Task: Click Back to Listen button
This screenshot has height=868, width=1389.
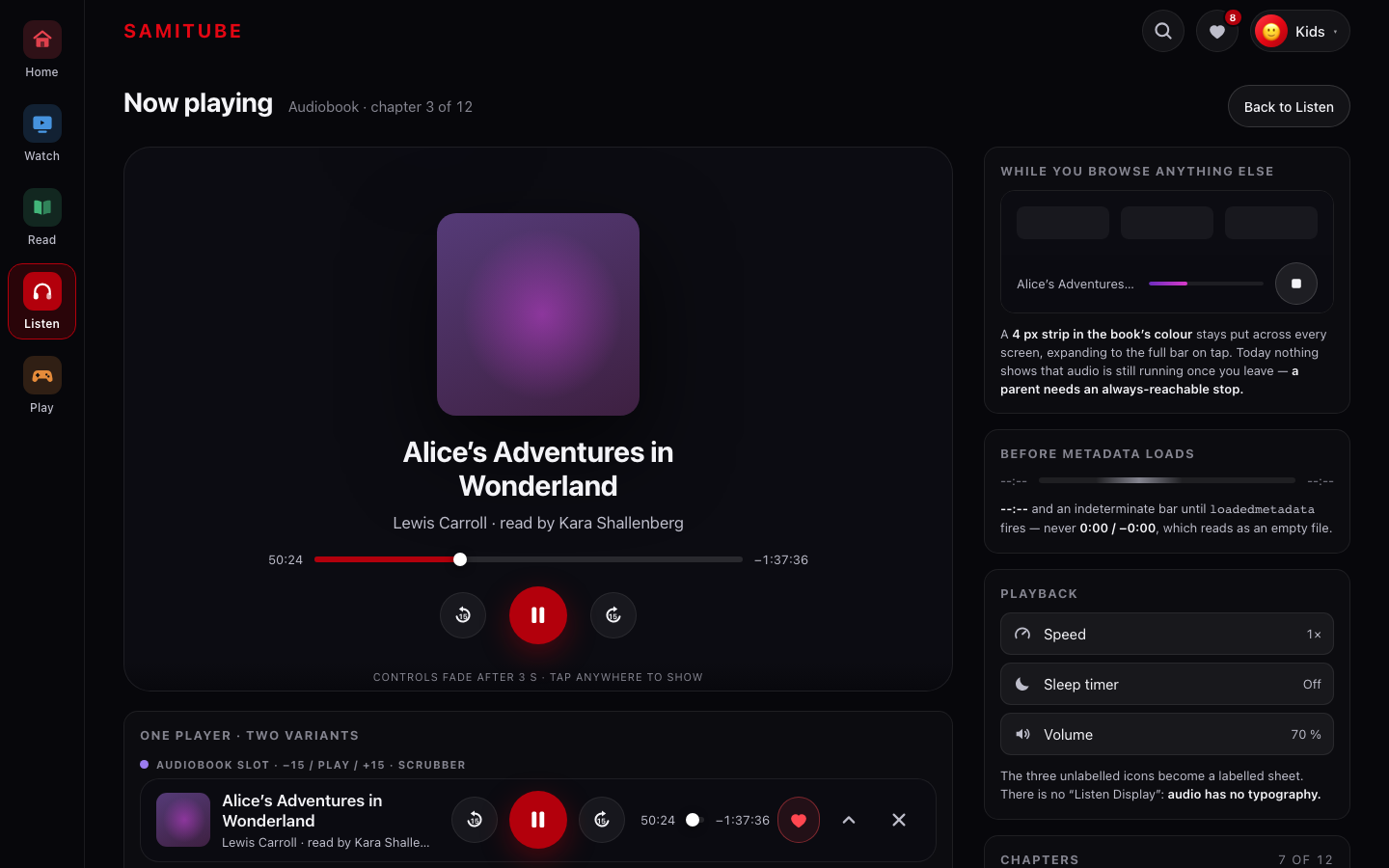Action: [x=1289, y=106]
